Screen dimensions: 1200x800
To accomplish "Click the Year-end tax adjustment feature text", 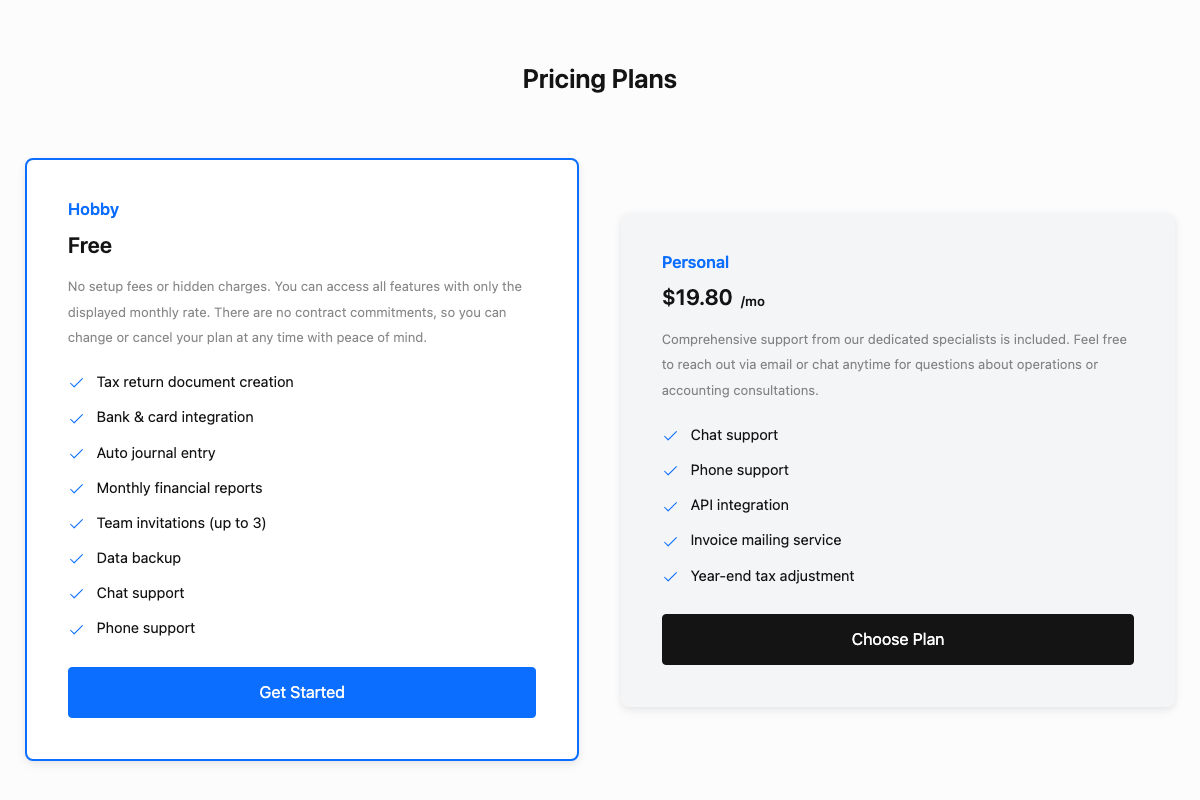I will tap(772, 576).
